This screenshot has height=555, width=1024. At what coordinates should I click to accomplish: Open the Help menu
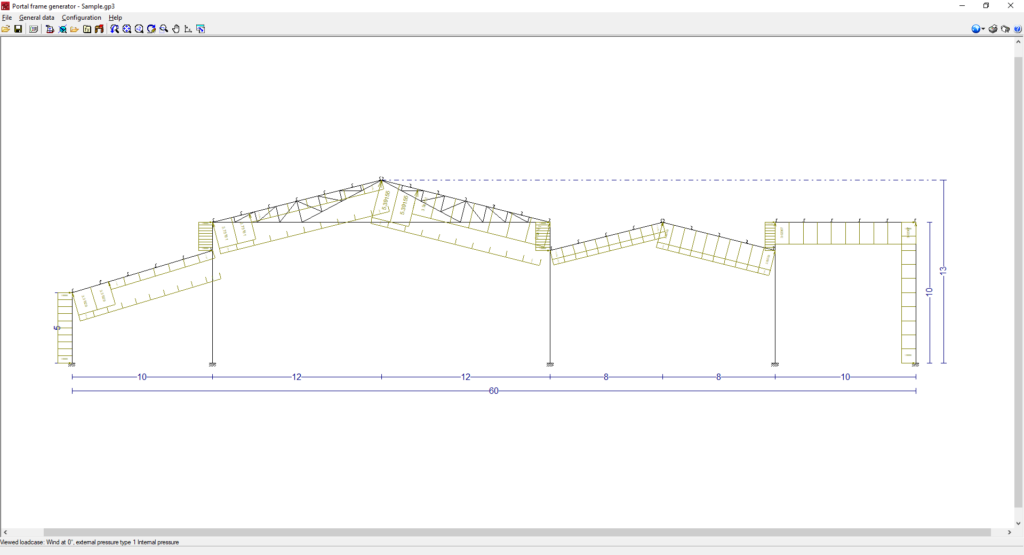pyautogui.click(x=116, y=18)
